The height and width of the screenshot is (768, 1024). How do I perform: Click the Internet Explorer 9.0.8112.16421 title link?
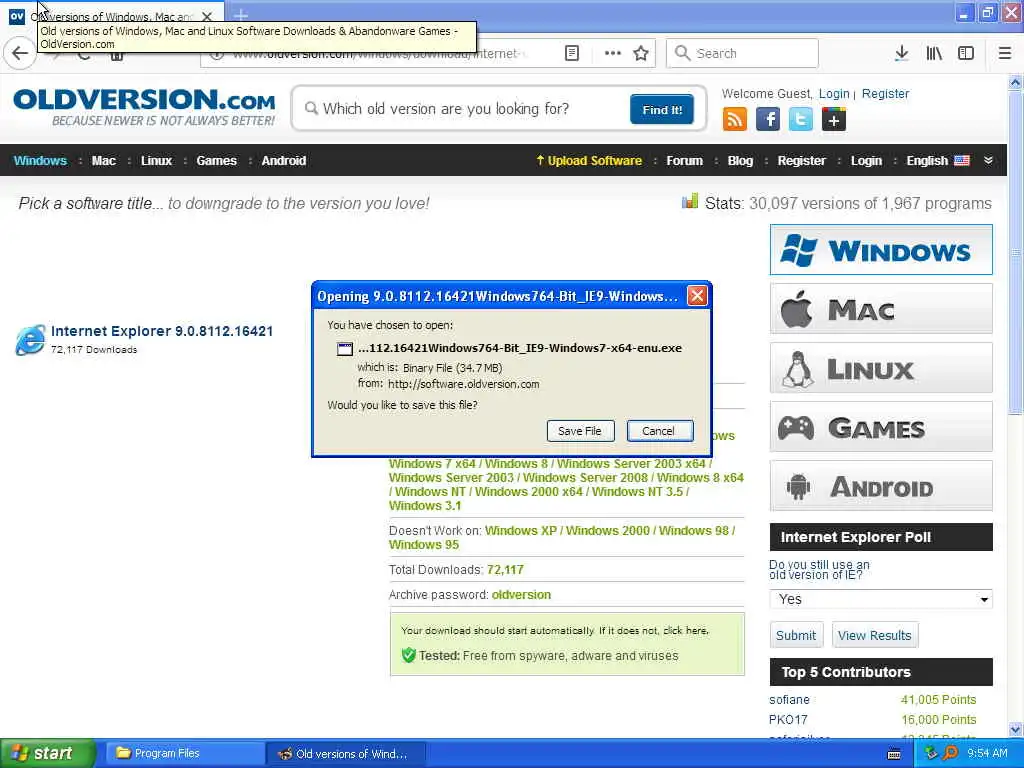click(162, 331)
